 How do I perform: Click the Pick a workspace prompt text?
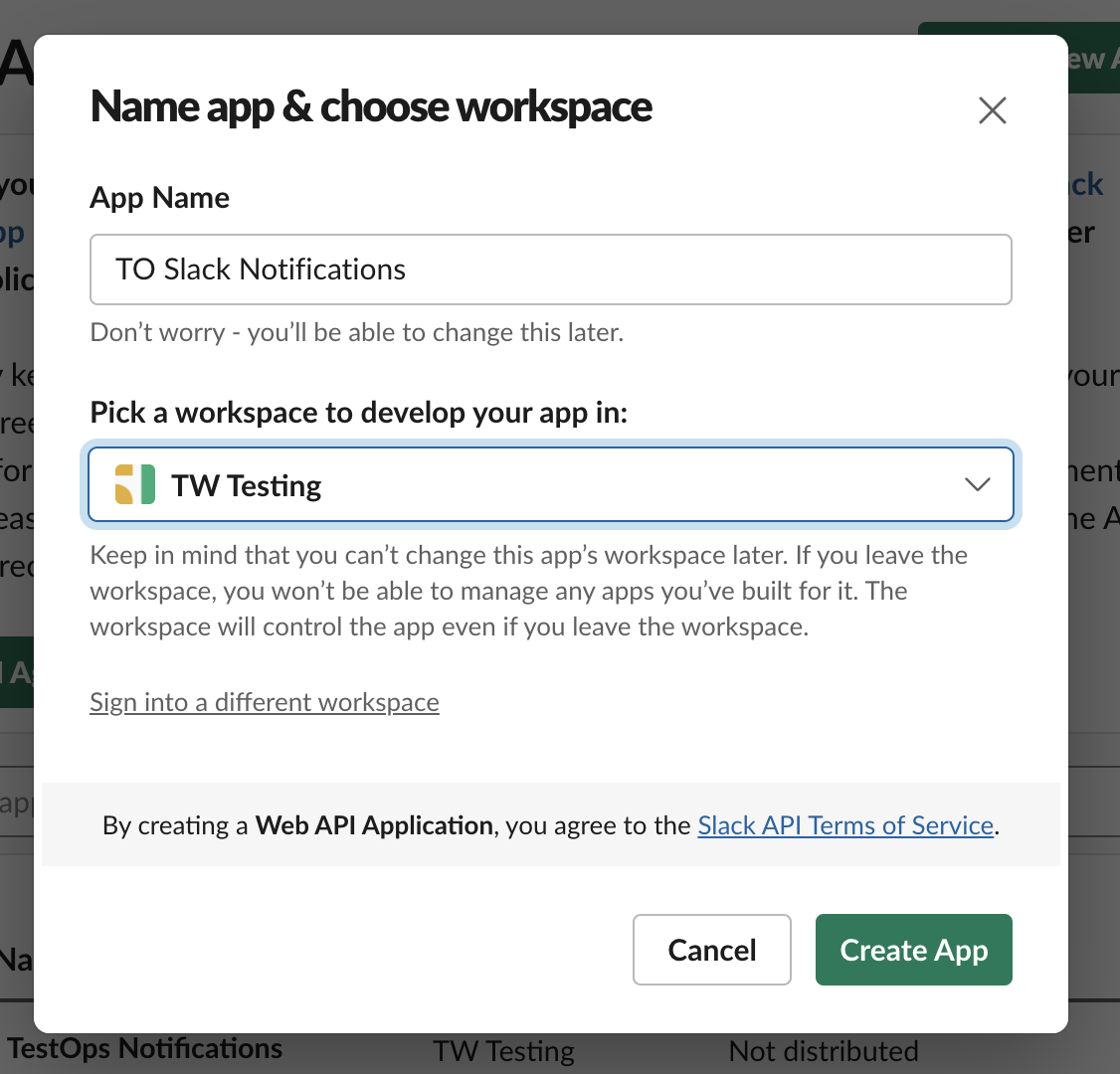358,412
